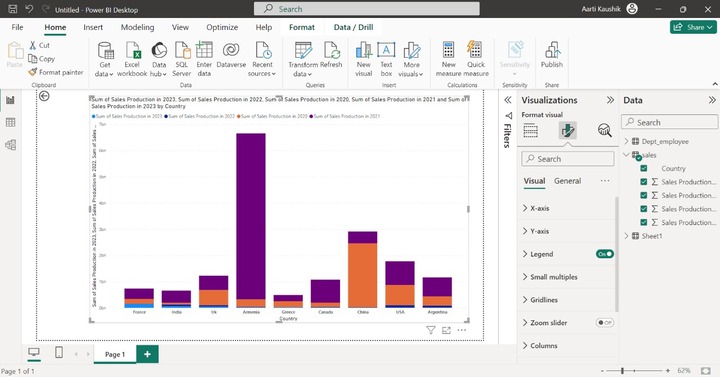Click the Cut scissors icon
The width and height of the screenshot is (720, 377).
[33, 45]
